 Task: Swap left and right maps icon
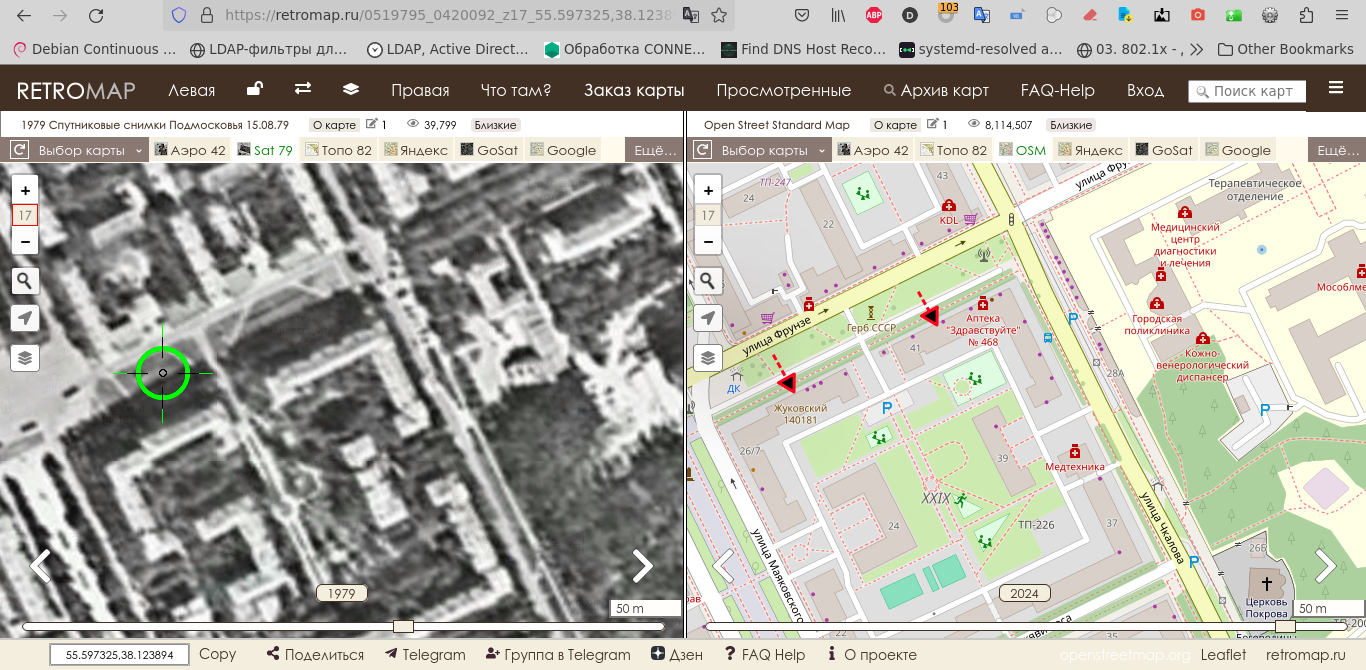tap(303, 90)
